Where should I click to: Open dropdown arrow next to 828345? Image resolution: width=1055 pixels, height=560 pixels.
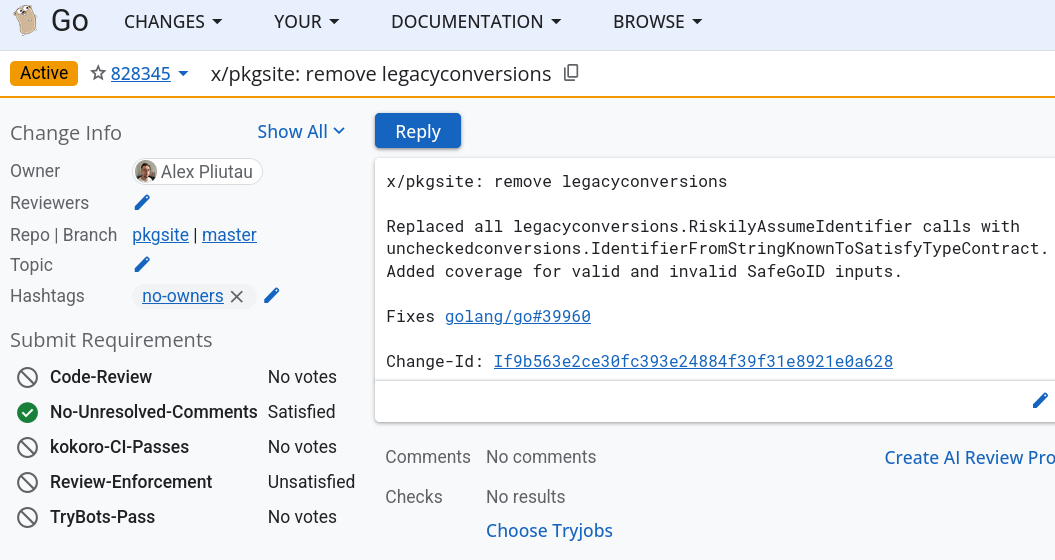183,73
